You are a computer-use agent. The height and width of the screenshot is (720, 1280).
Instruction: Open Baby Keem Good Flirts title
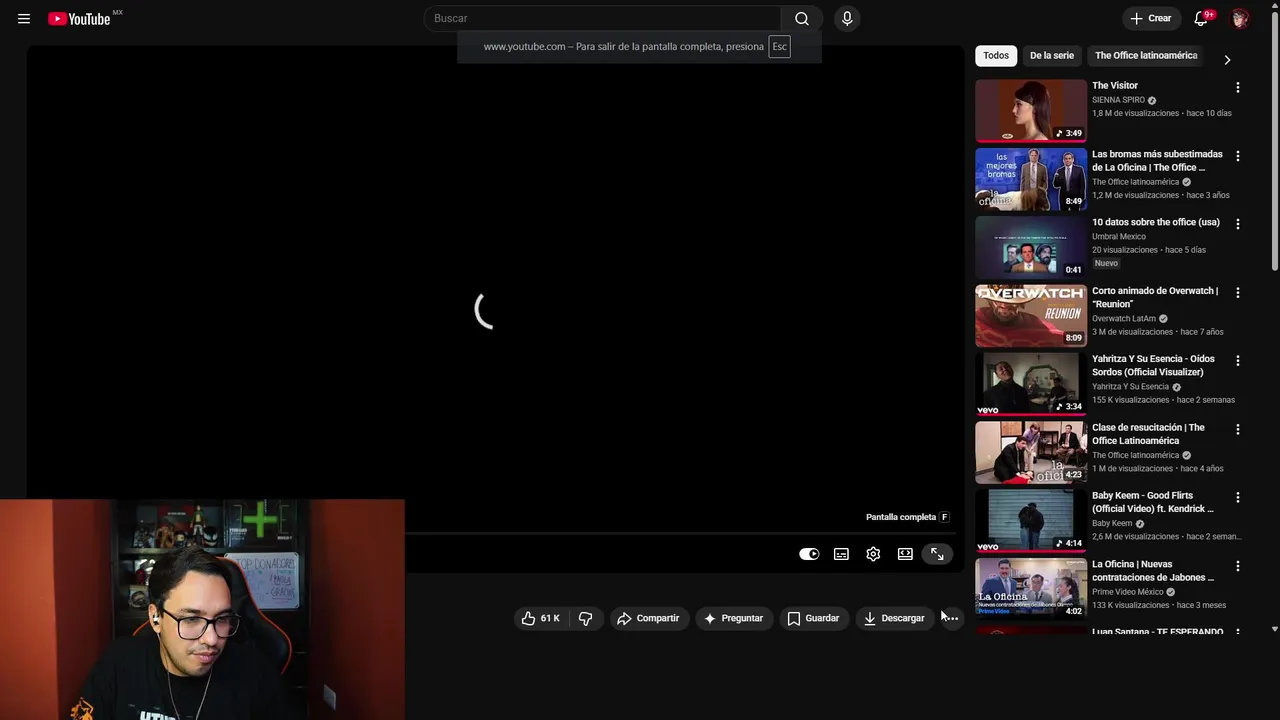1153,502
